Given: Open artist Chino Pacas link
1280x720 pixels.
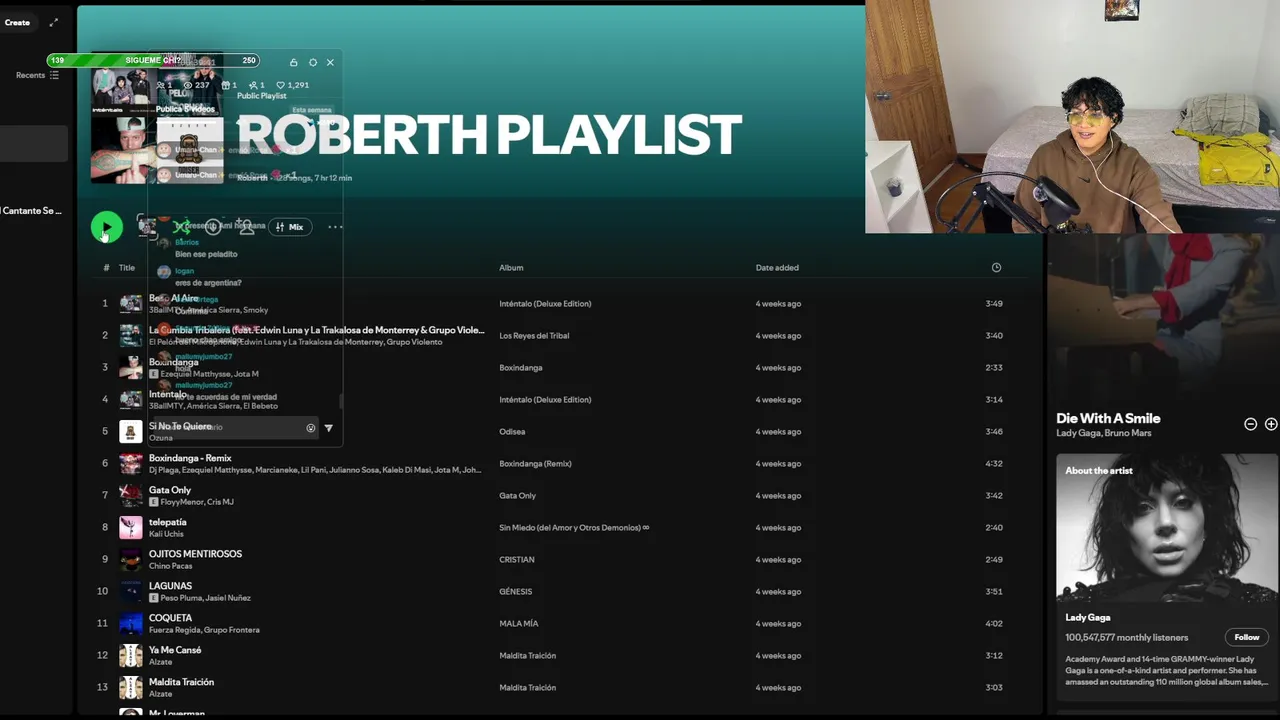Looking at the screenshot, I should [170, 566].
